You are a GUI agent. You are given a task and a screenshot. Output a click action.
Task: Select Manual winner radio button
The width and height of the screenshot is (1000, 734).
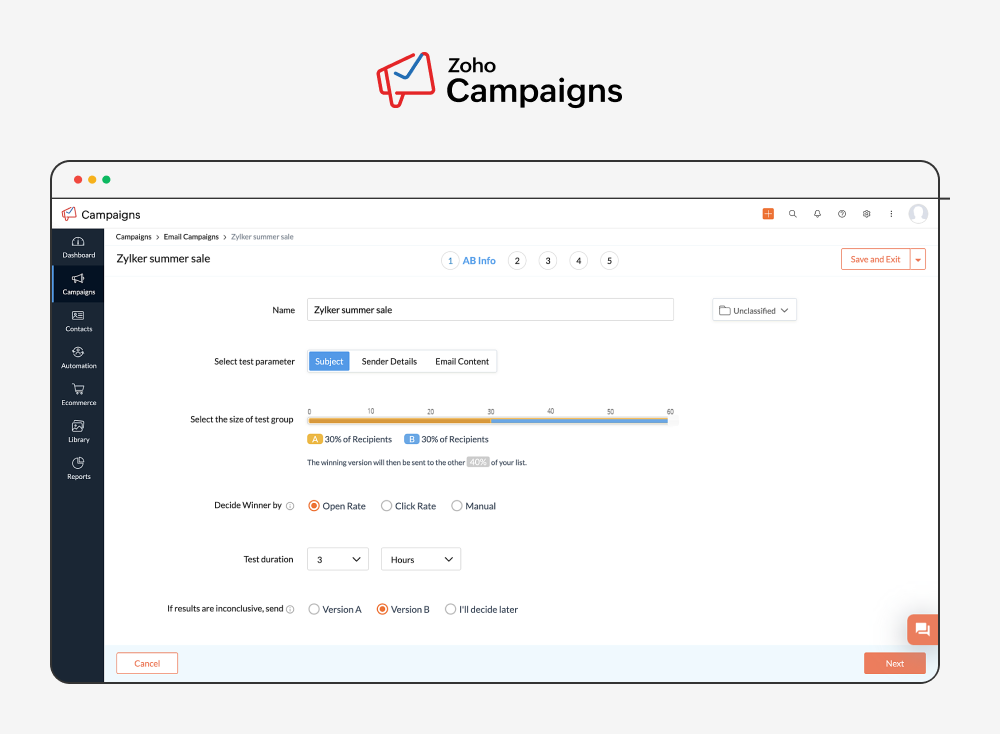457,506
